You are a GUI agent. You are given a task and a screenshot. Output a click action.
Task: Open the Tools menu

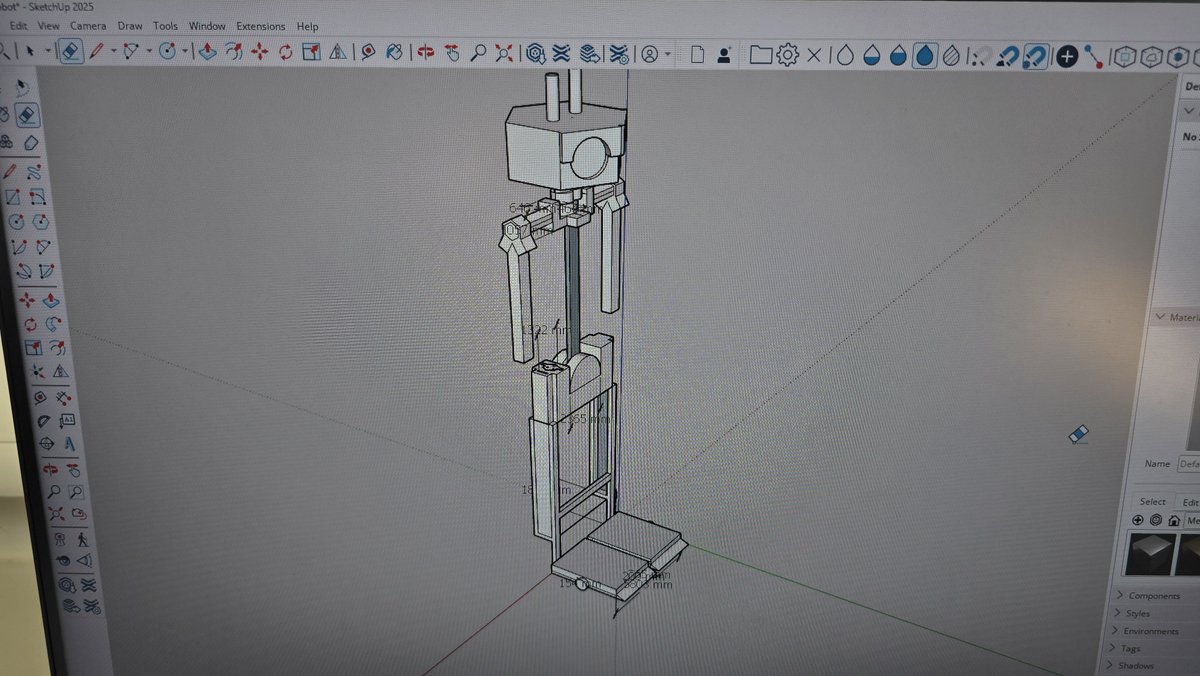165,26
